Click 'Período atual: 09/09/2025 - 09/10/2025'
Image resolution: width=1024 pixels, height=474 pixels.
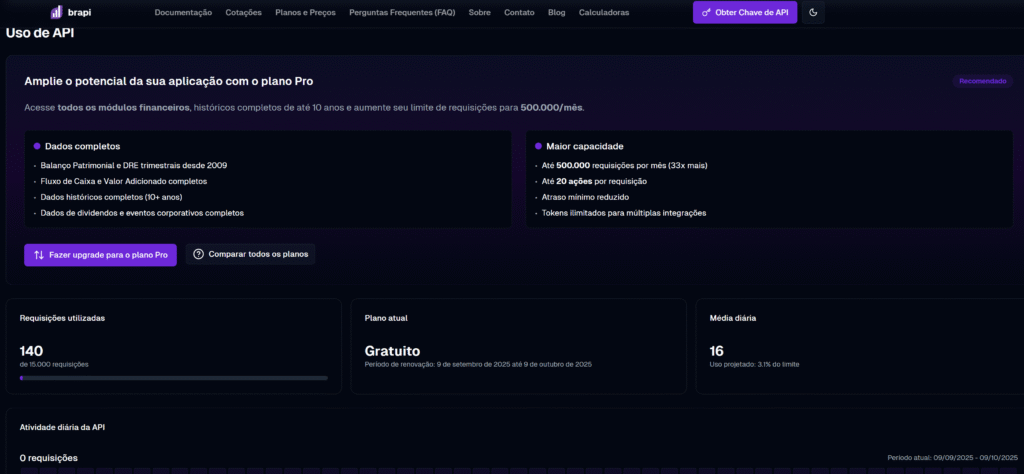[952, 458]
